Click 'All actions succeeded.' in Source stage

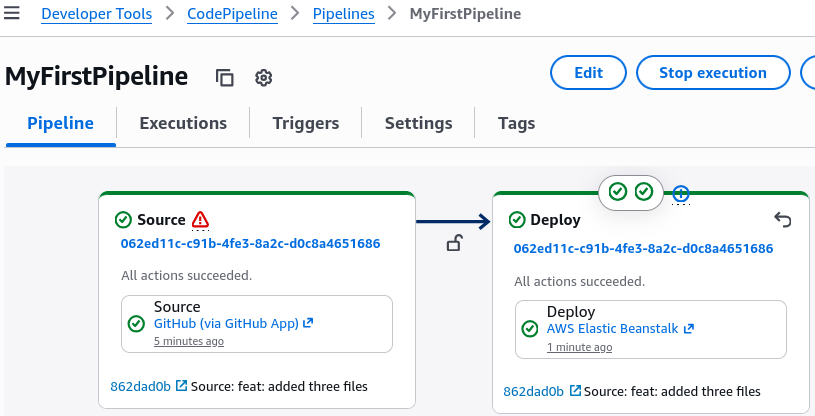[x=187, y=275]
